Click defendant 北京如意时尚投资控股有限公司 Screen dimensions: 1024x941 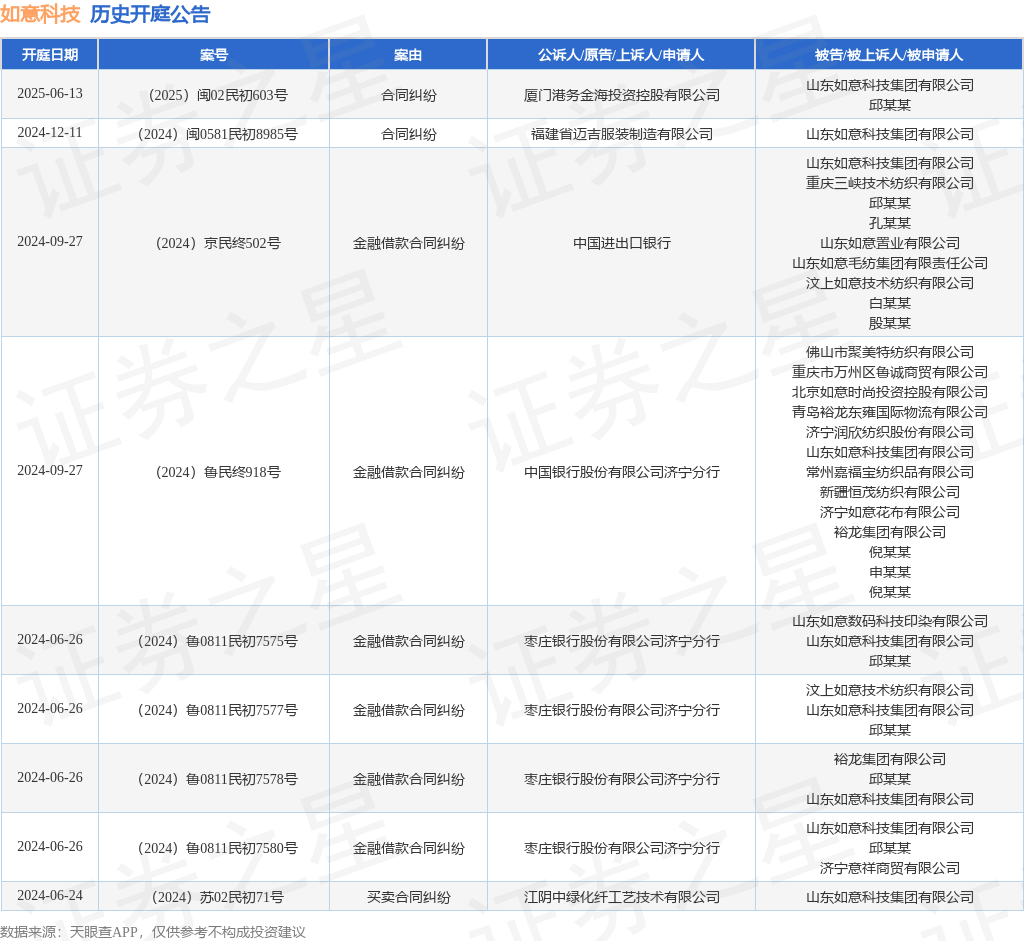pos(889,392)
